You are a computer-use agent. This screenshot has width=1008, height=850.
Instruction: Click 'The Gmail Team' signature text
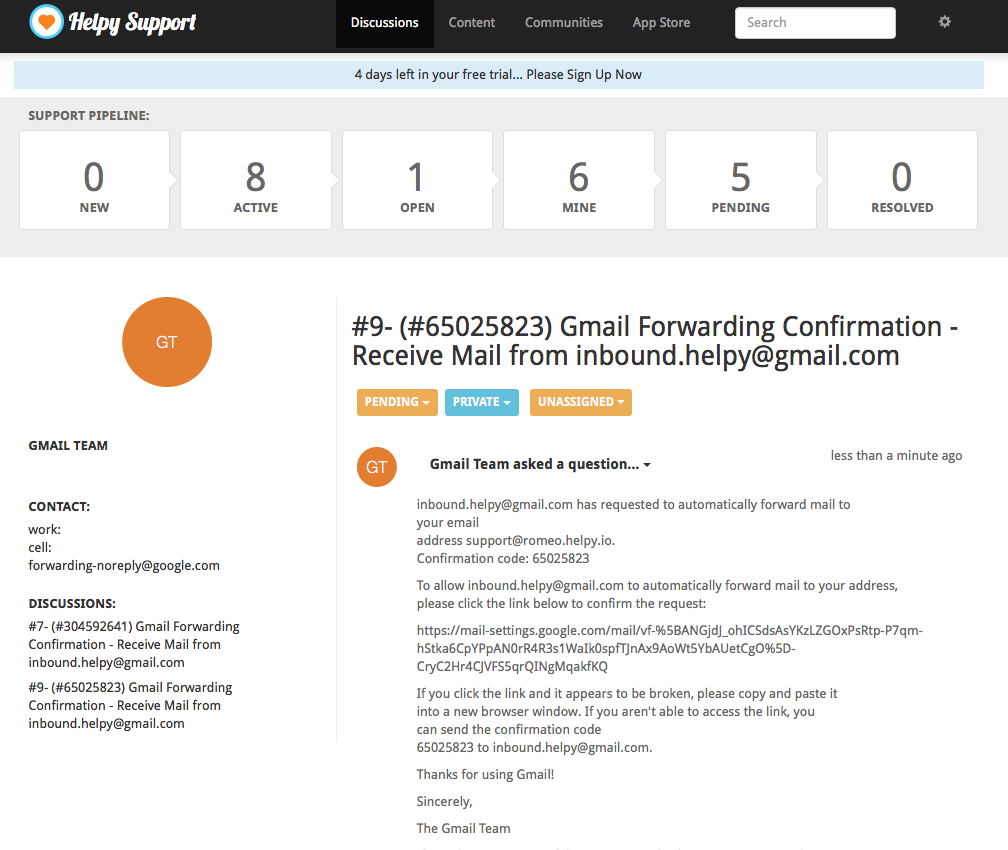tap(464, 828)
